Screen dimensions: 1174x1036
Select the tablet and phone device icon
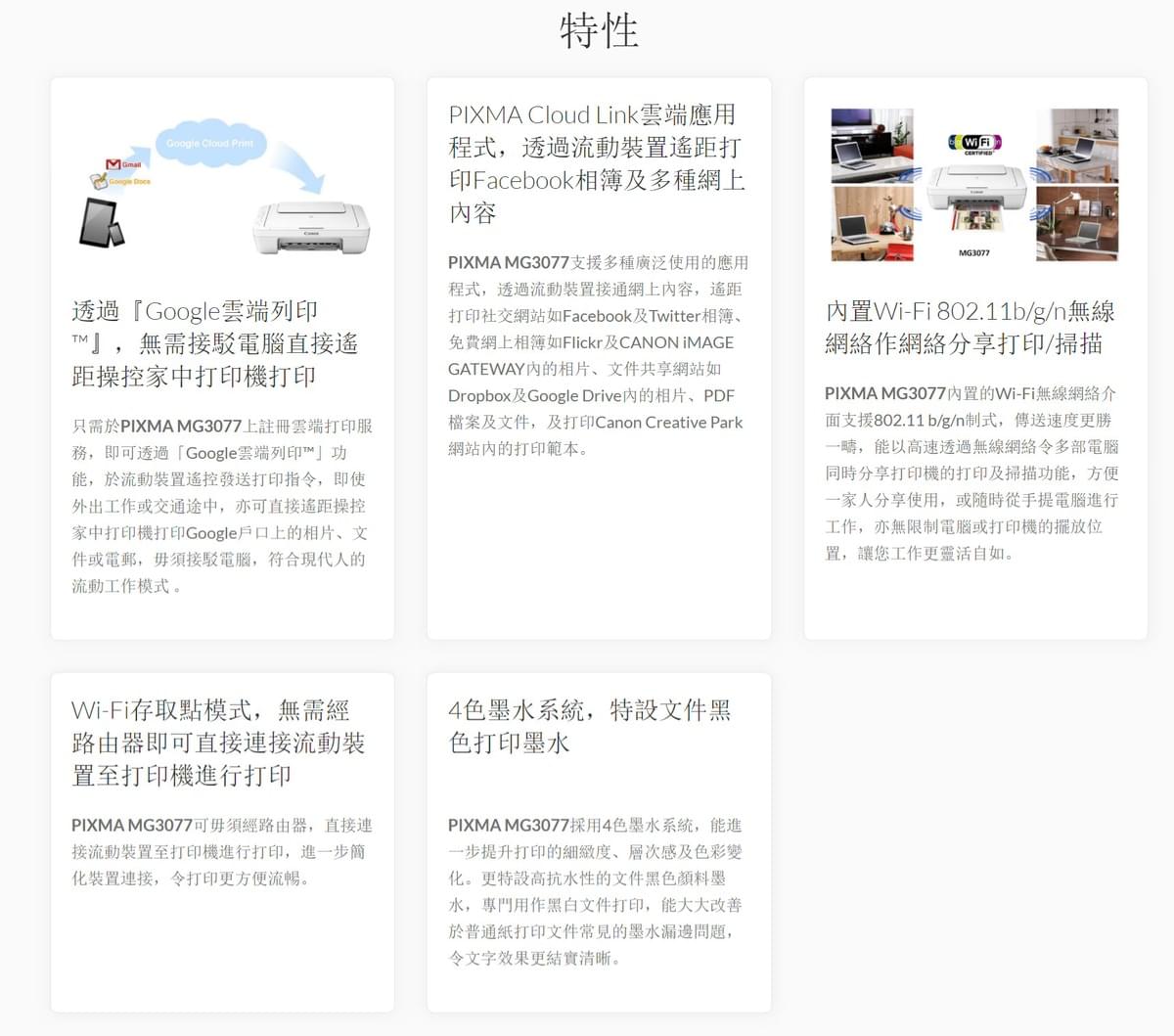102,223
